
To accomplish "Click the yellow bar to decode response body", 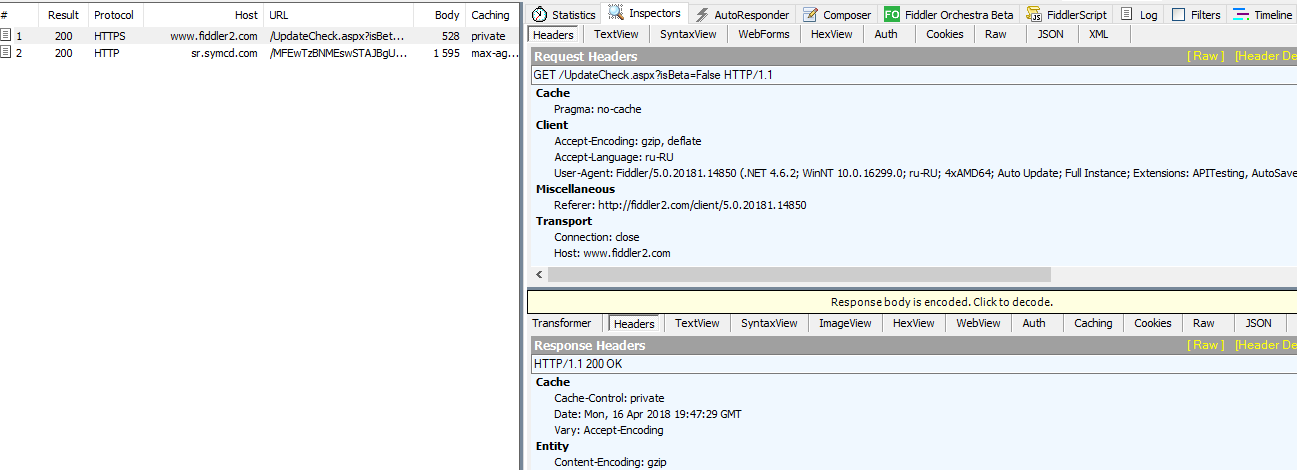I will 912,302.
